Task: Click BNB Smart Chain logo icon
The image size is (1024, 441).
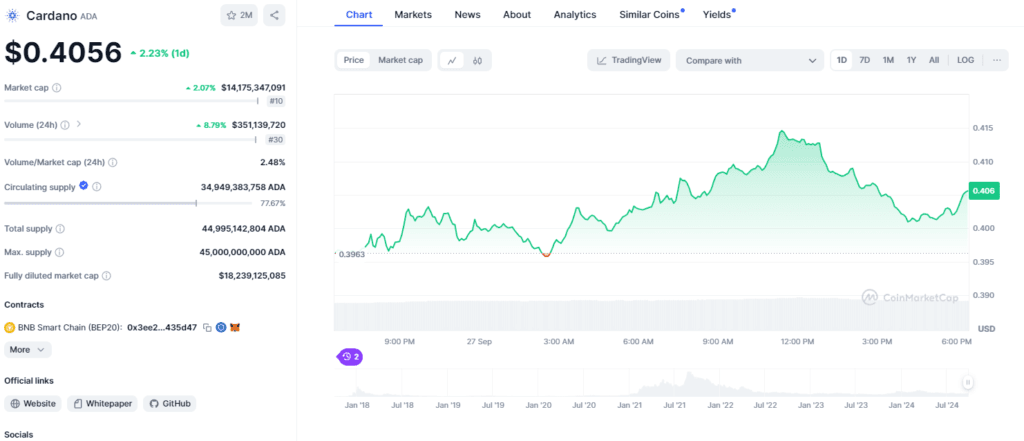Action: [x=10, y=327]
